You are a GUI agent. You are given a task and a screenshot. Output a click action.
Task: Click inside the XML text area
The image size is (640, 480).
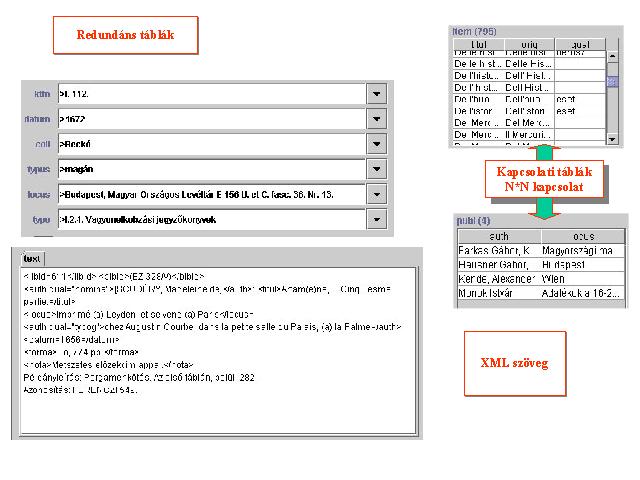[218, 351]
